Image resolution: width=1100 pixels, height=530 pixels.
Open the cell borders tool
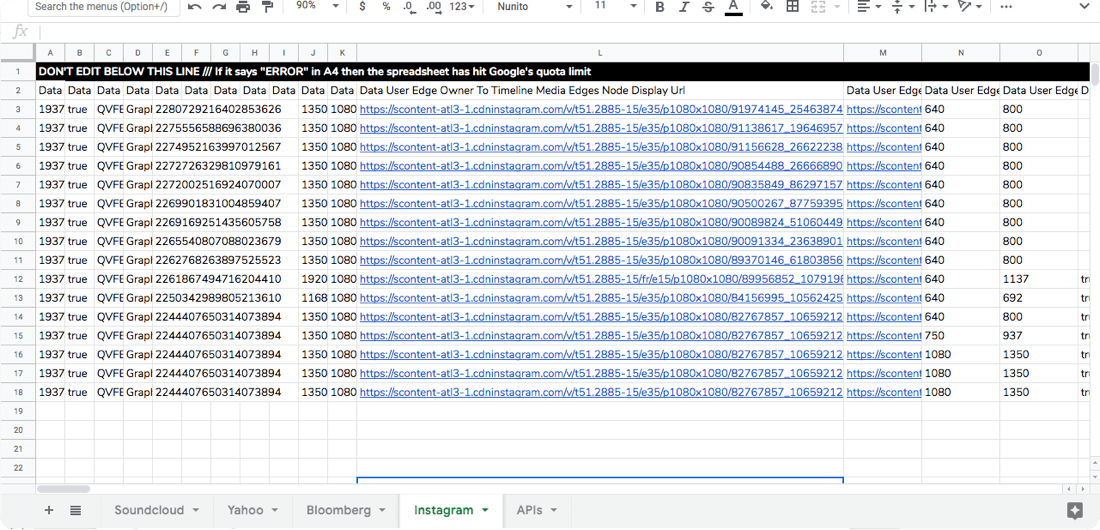point(792,7)
